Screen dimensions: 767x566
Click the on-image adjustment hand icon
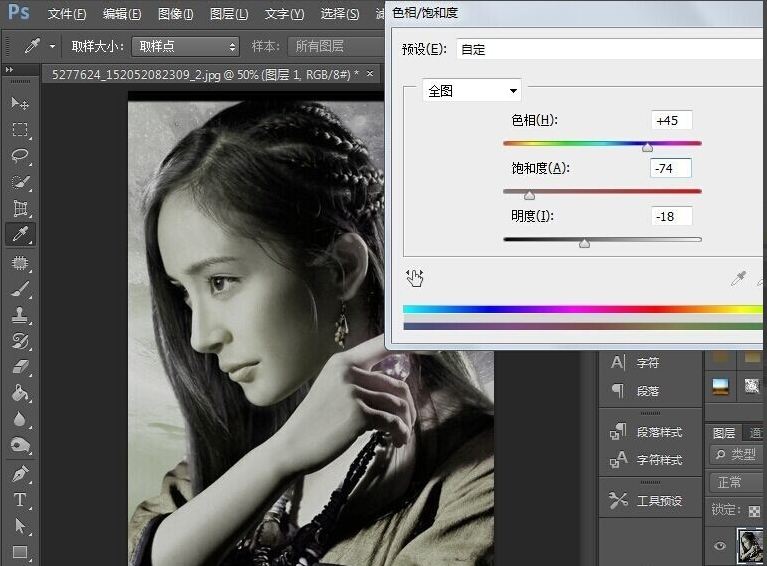point(415,277)
